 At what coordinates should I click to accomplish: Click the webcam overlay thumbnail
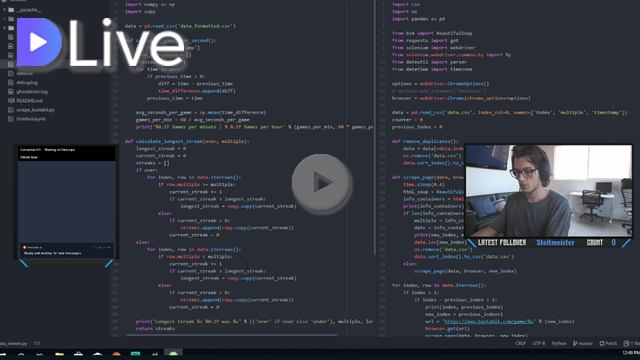(549, 191)
